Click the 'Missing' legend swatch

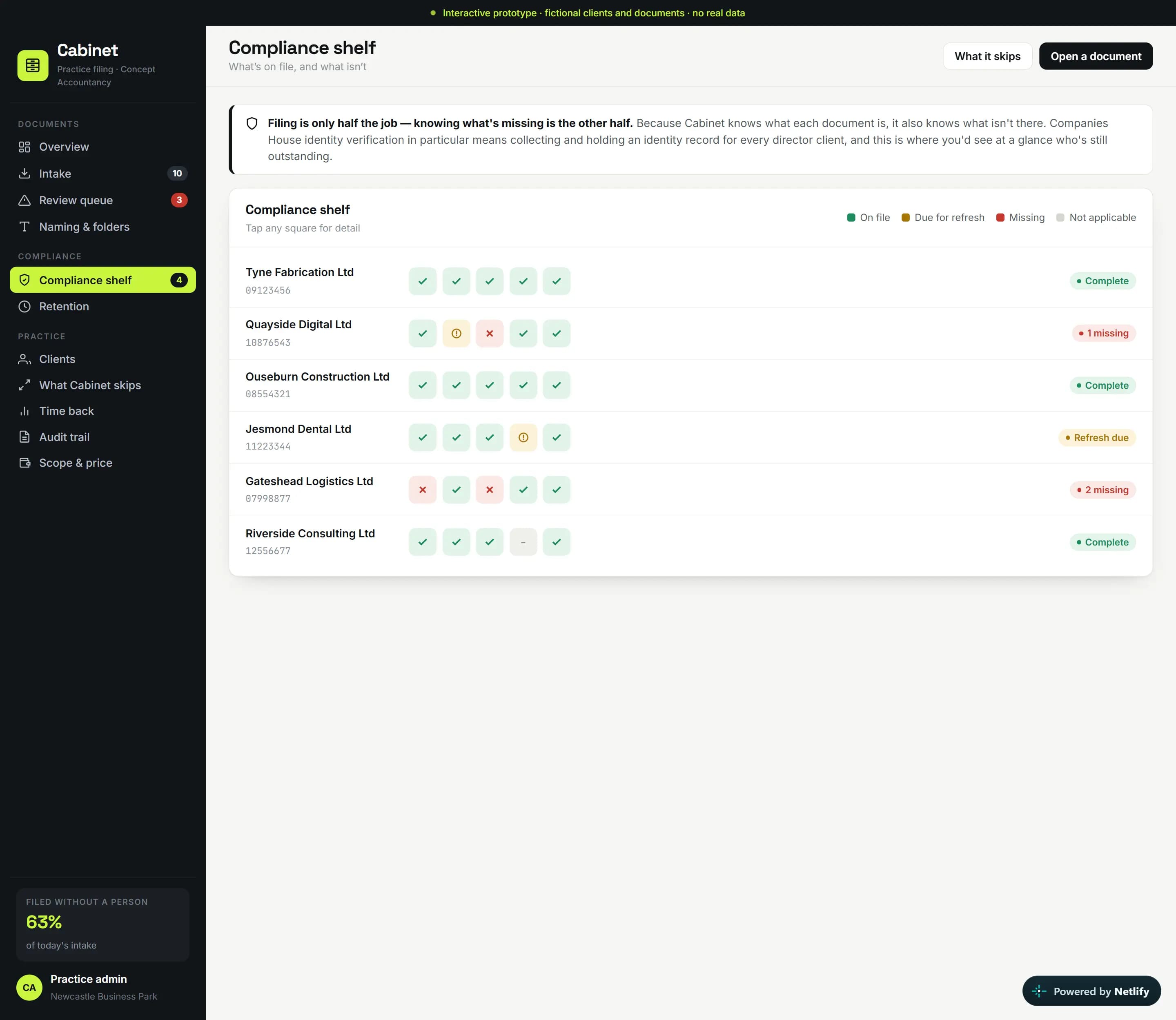(1000, 217)
